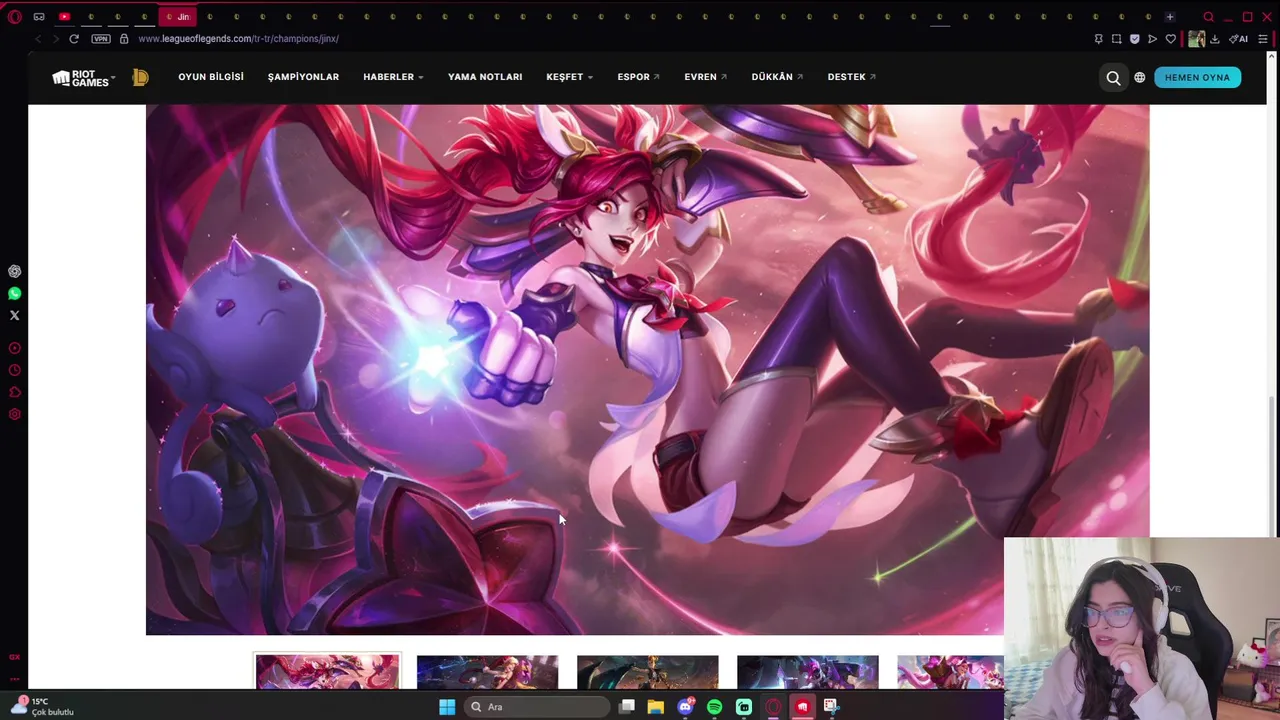Open the DESTEK external link

851,77
